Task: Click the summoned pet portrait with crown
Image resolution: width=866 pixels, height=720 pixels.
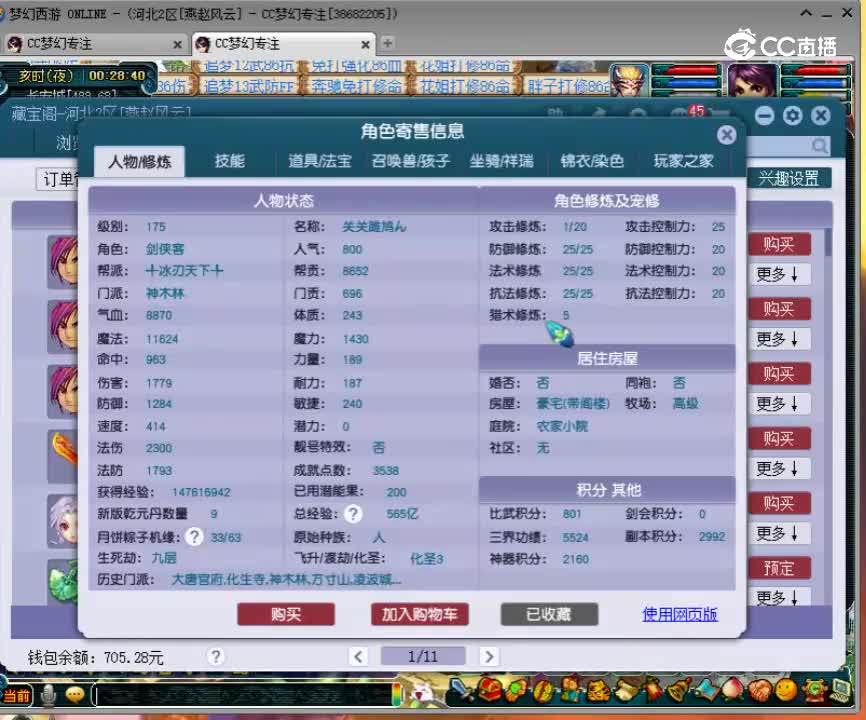Action: pos(629,79)
